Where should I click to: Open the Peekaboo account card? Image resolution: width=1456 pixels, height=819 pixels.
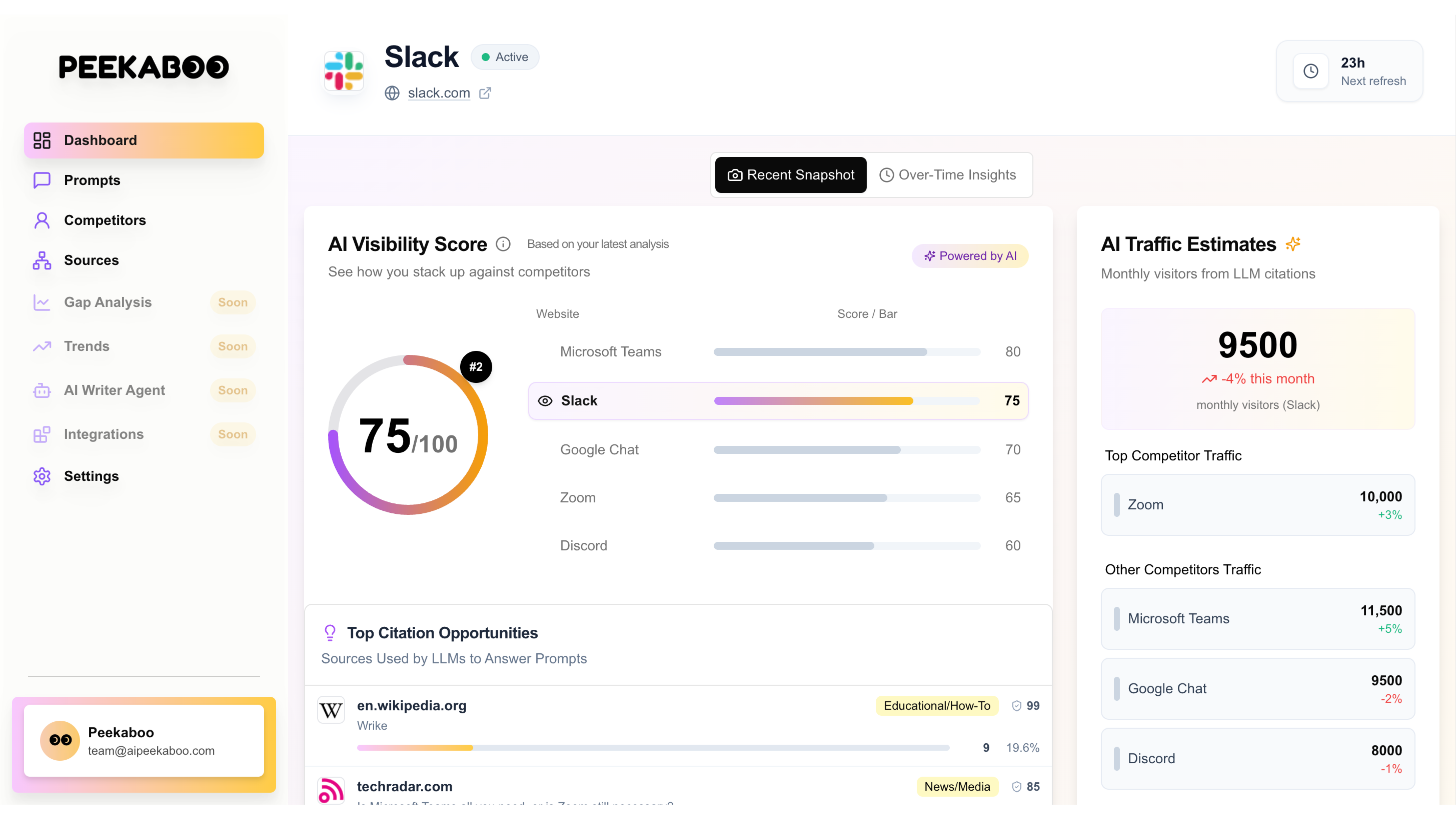[x=144, y=741]
